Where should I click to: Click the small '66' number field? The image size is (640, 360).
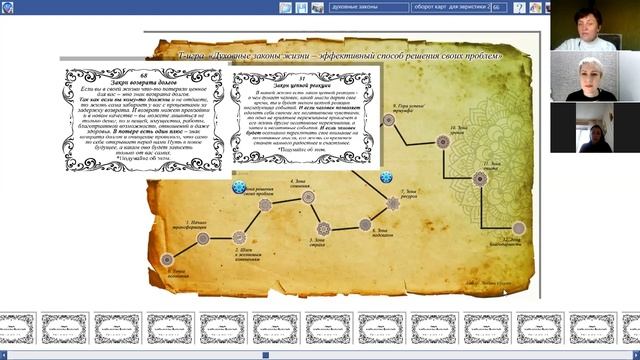coord(499,7)
